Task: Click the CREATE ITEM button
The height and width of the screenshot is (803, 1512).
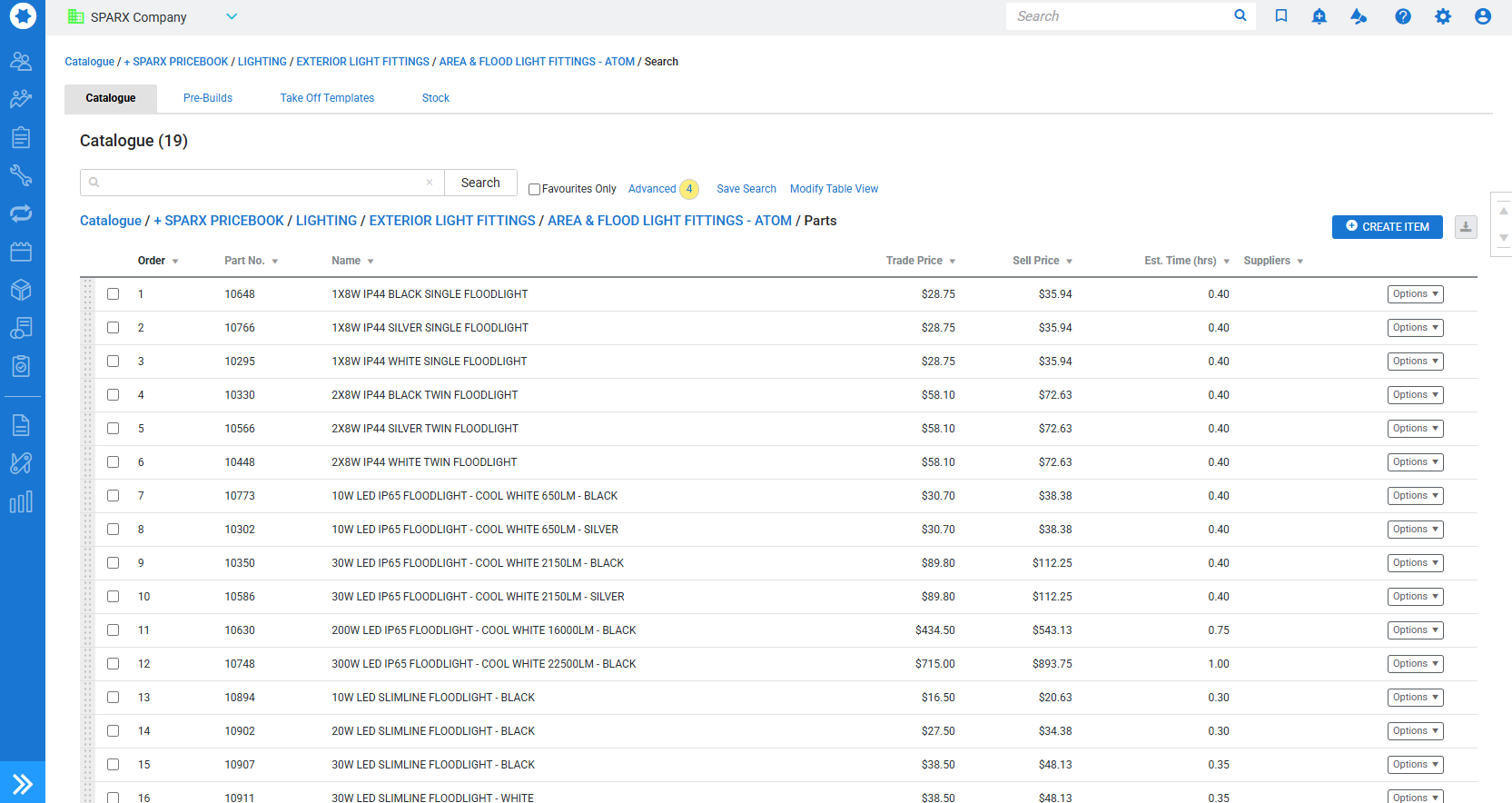Action: tap(1387, 227)
